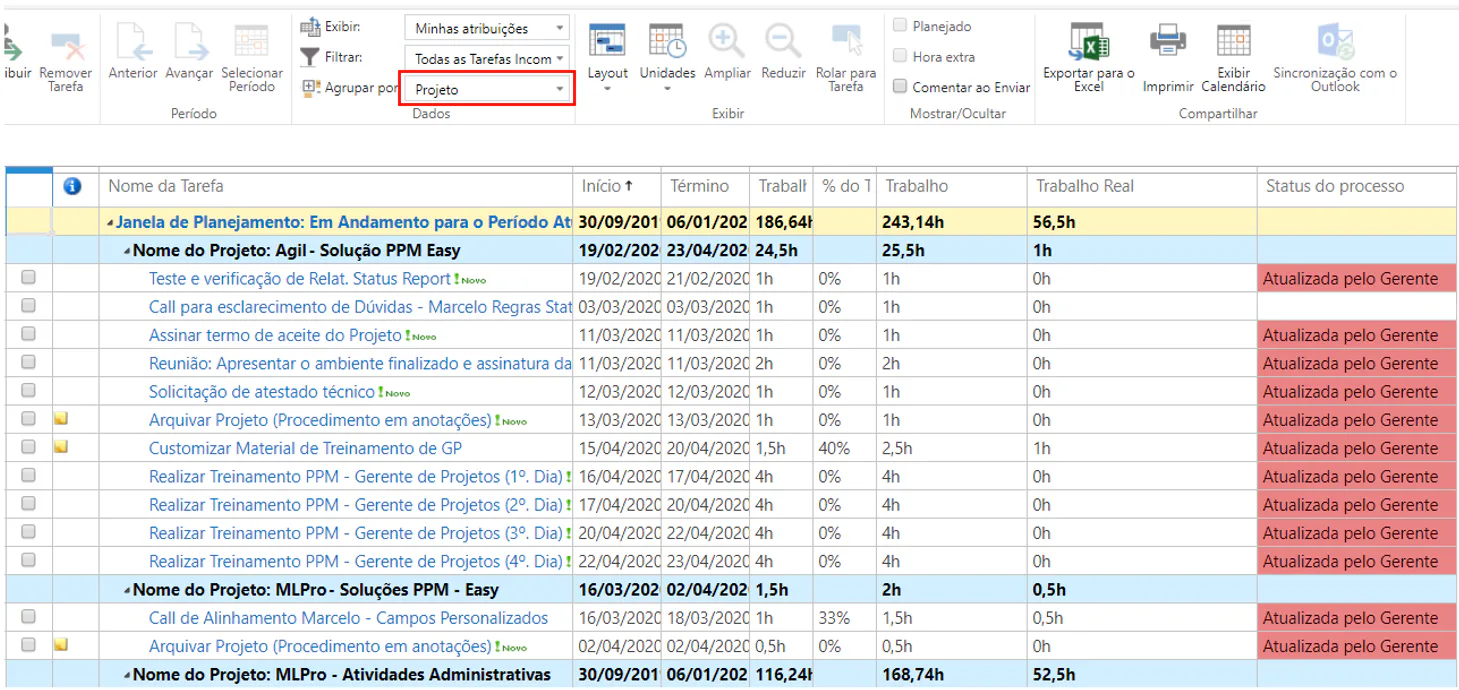Click the Imprimir printer icon
Screen dimensions: 1459x690
coord(1167,42)
